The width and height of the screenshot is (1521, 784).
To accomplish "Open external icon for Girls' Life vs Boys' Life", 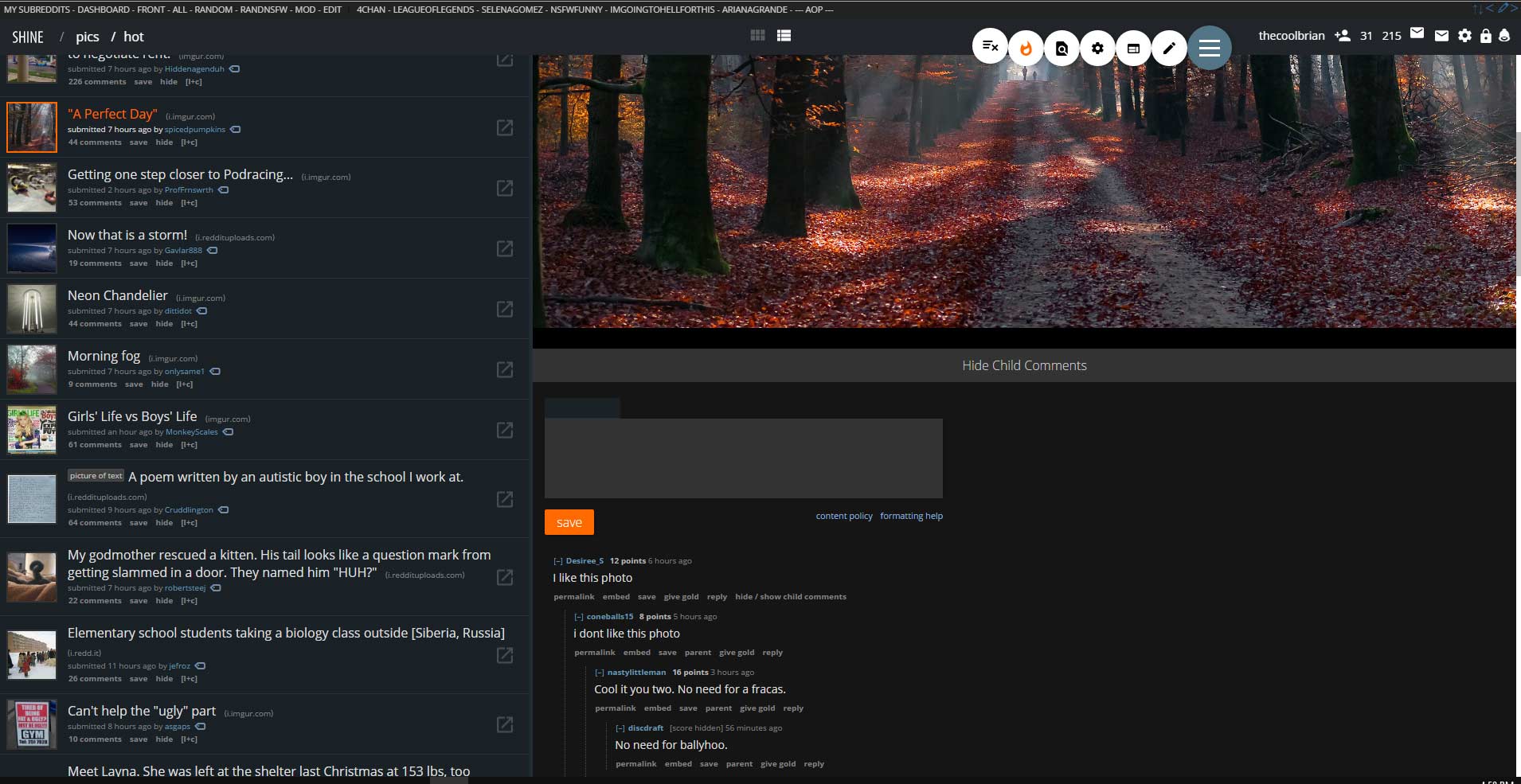I will 505,430.
